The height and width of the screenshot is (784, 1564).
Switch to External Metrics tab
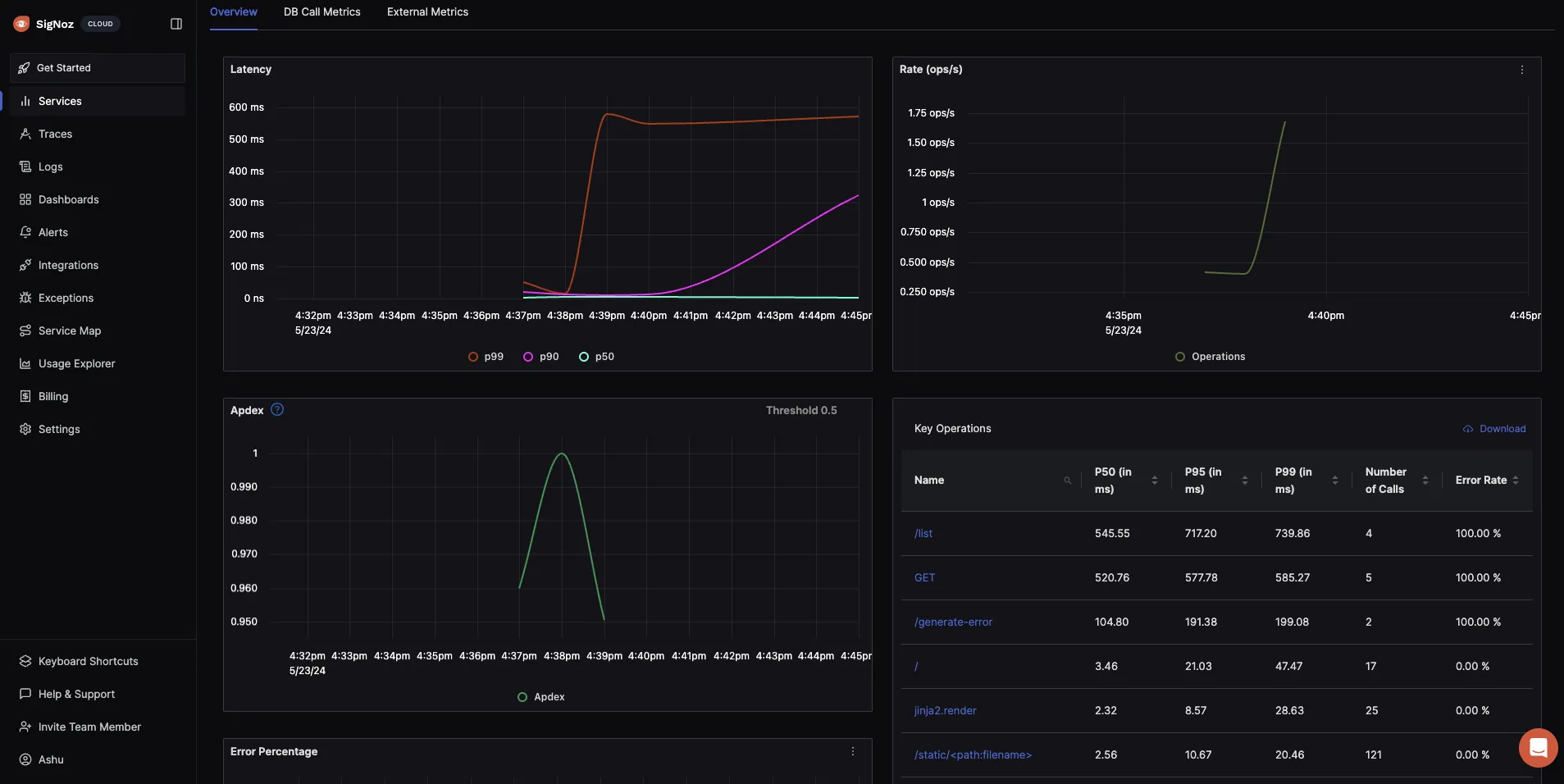(427, 12)
